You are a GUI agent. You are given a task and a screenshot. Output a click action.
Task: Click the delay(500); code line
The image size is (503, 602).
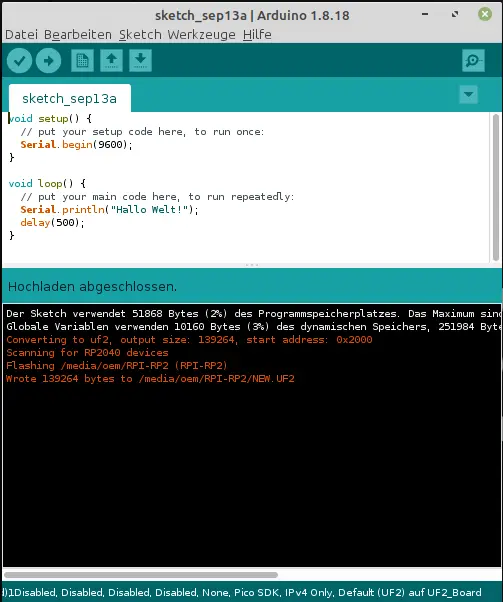pos(52,223)
